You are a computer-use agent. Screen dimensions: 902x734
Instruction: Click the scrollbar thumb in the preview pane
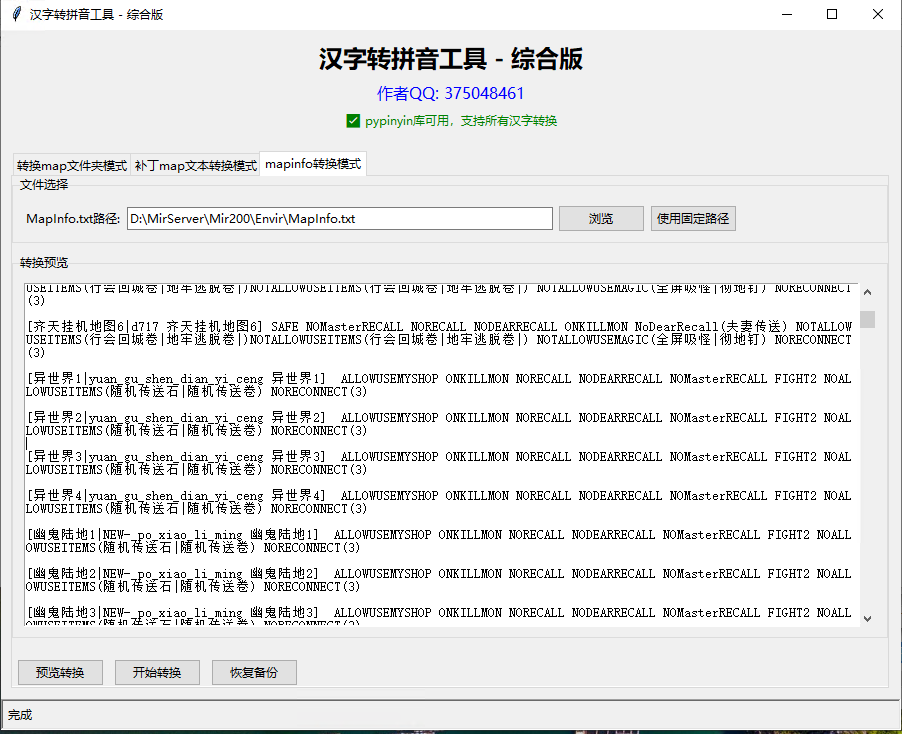pos(867,319)
